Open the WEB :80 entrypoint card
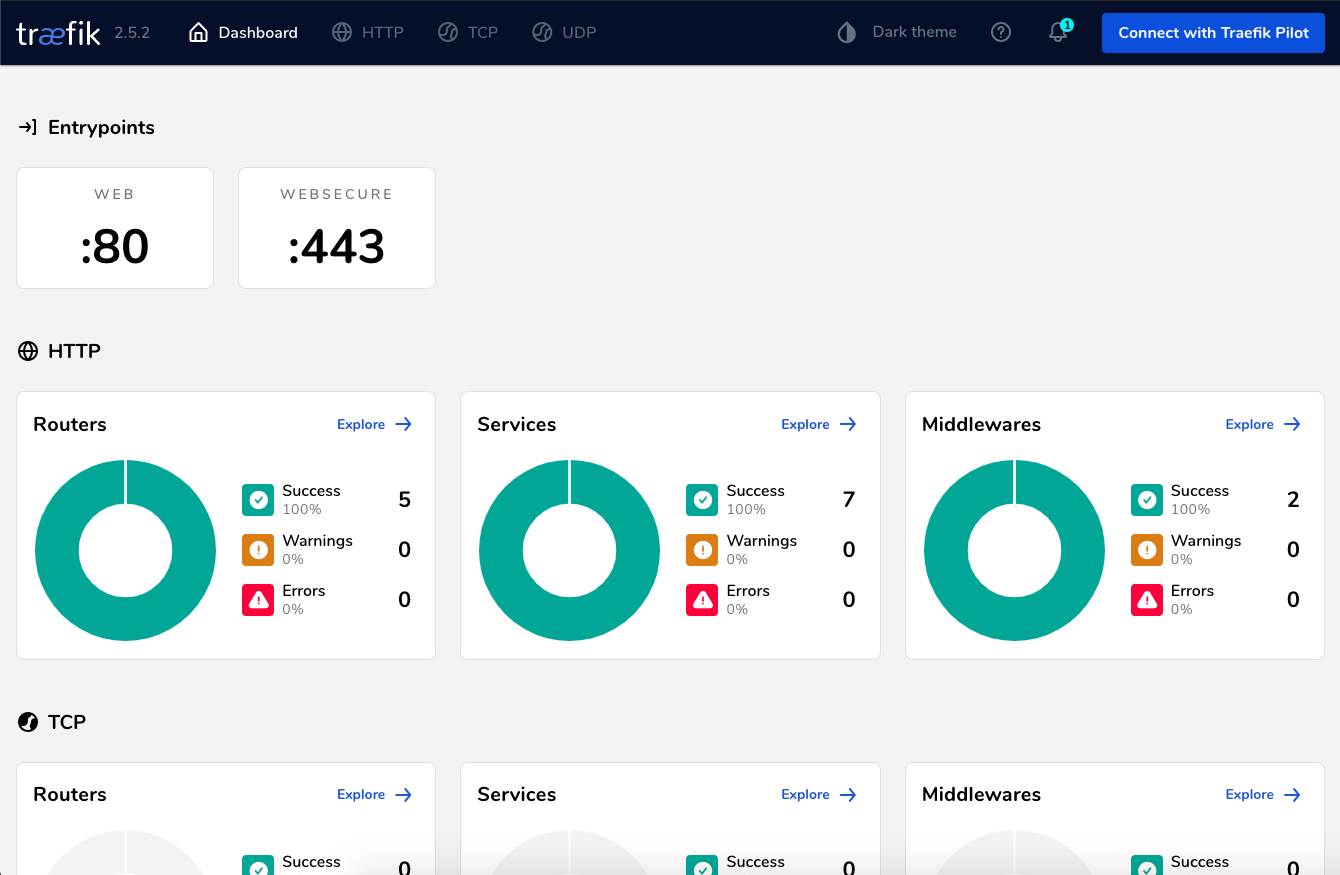The image size is (1340, 875). pos(114,227)
